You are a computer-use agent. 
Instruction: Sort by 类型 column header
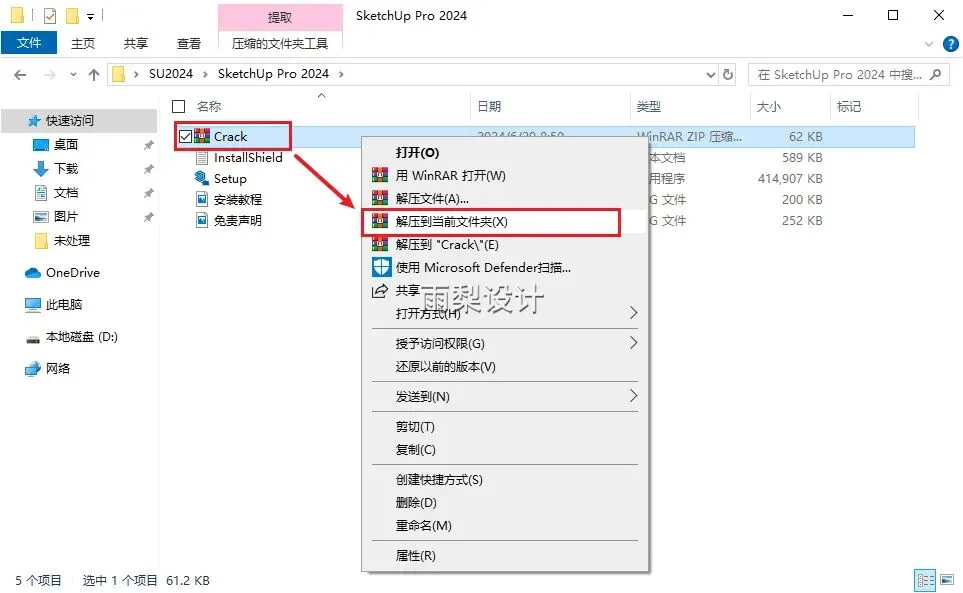click(649, 107)
